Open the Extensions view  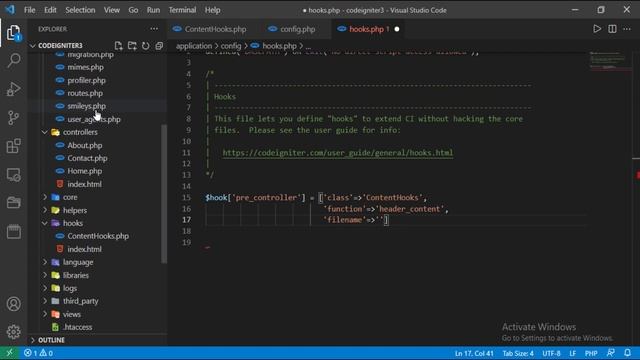[x=13, y=146]
